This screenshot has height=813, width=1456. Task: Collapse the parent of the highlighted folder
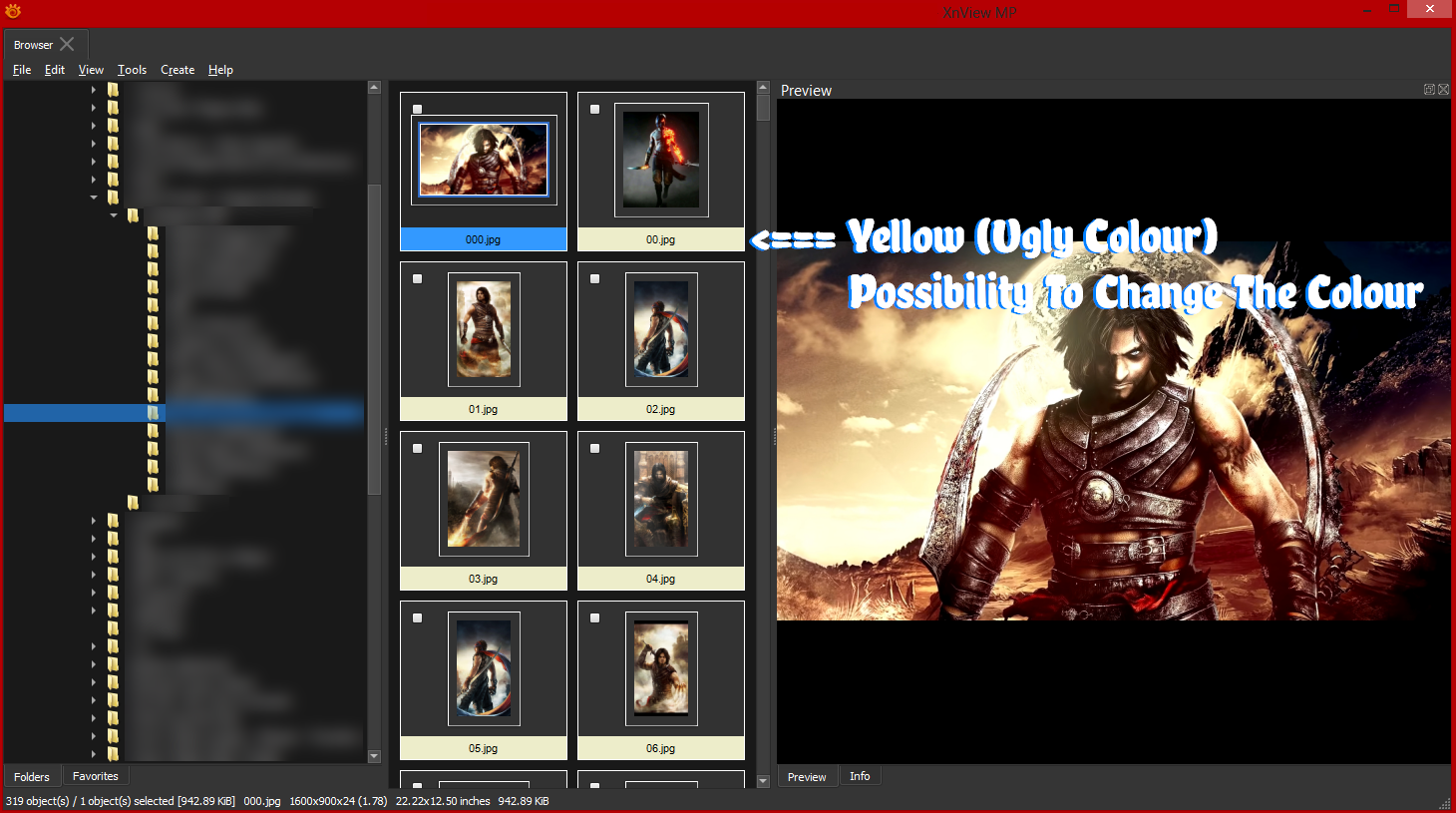tap(114, 215)
